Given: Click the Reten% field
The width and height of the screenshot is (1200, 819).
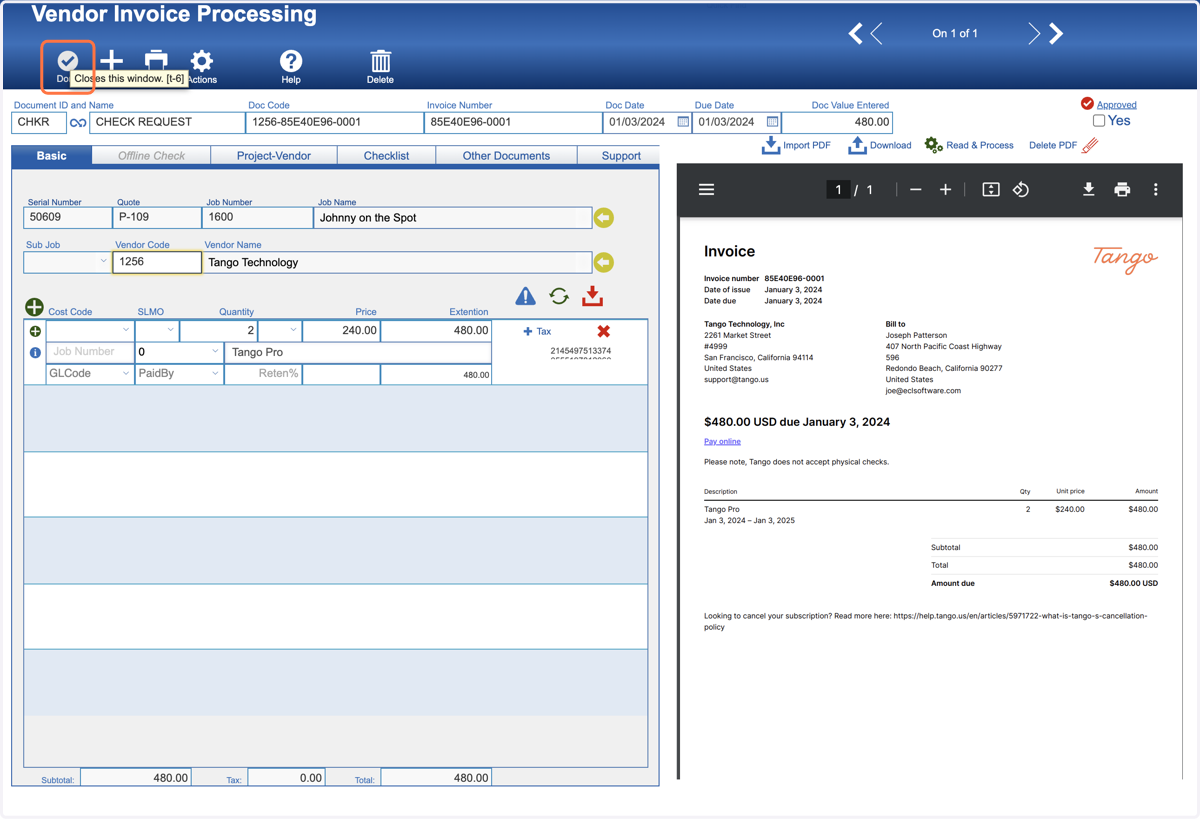Looking at the screenshot, I should click(x=263, y=374).
